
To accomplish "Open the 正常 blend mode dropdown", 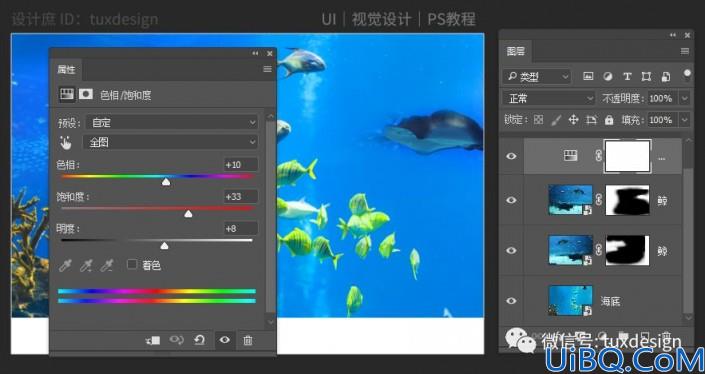I will [549, 98].
